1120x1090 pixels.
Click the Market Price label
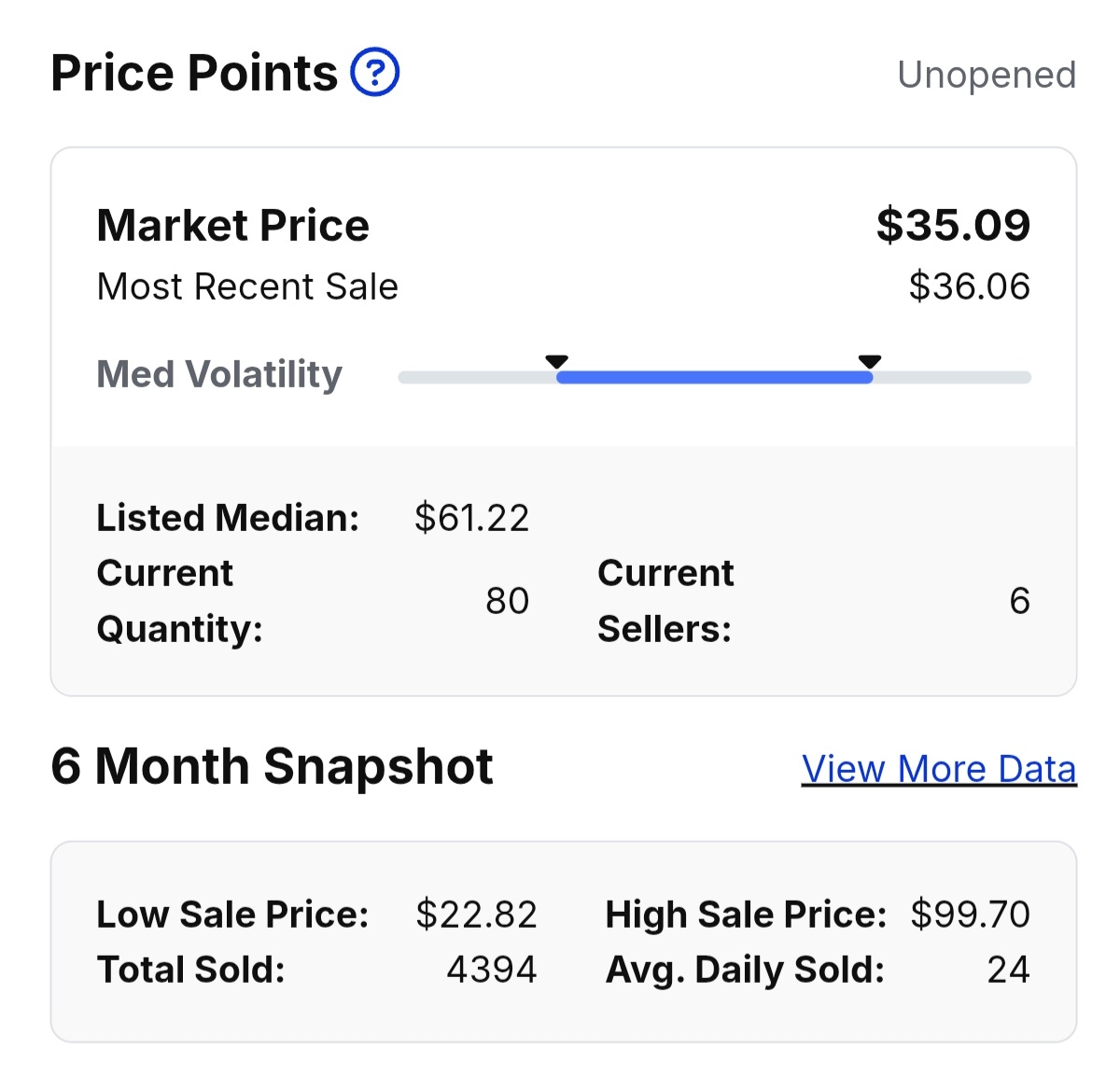tap(233, 226)
